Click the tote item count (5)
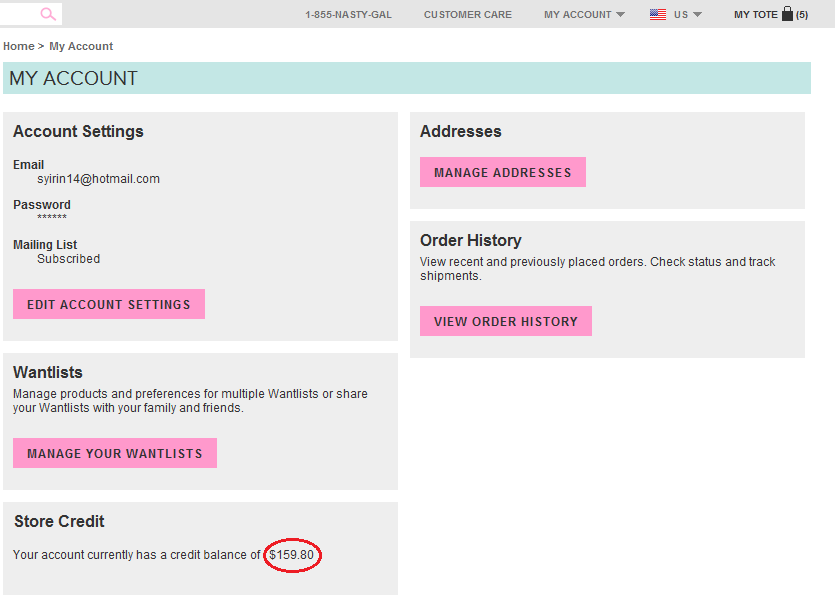Screen dimensions: 835x597 point(801,15)
